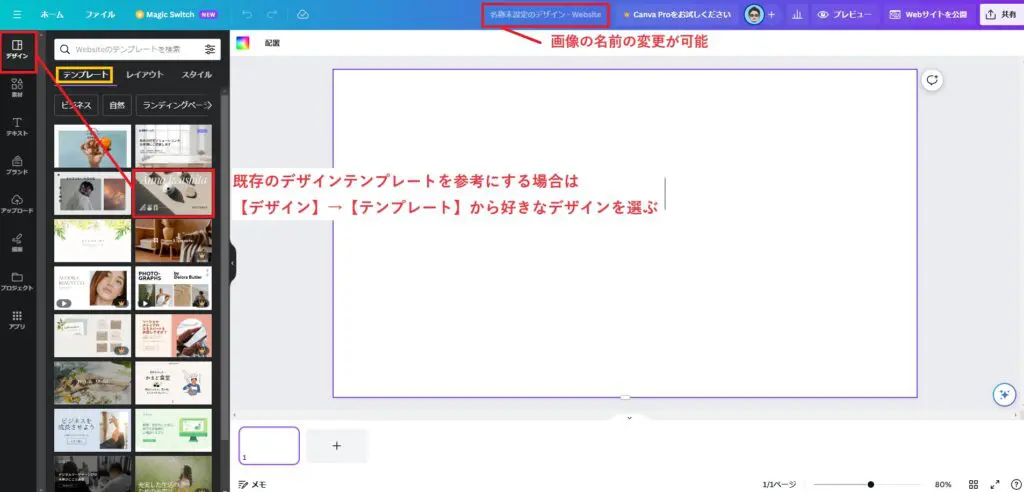Screen dimensions: 1024x492
Task: Open メモ notes
Action: tap(253, 484)
